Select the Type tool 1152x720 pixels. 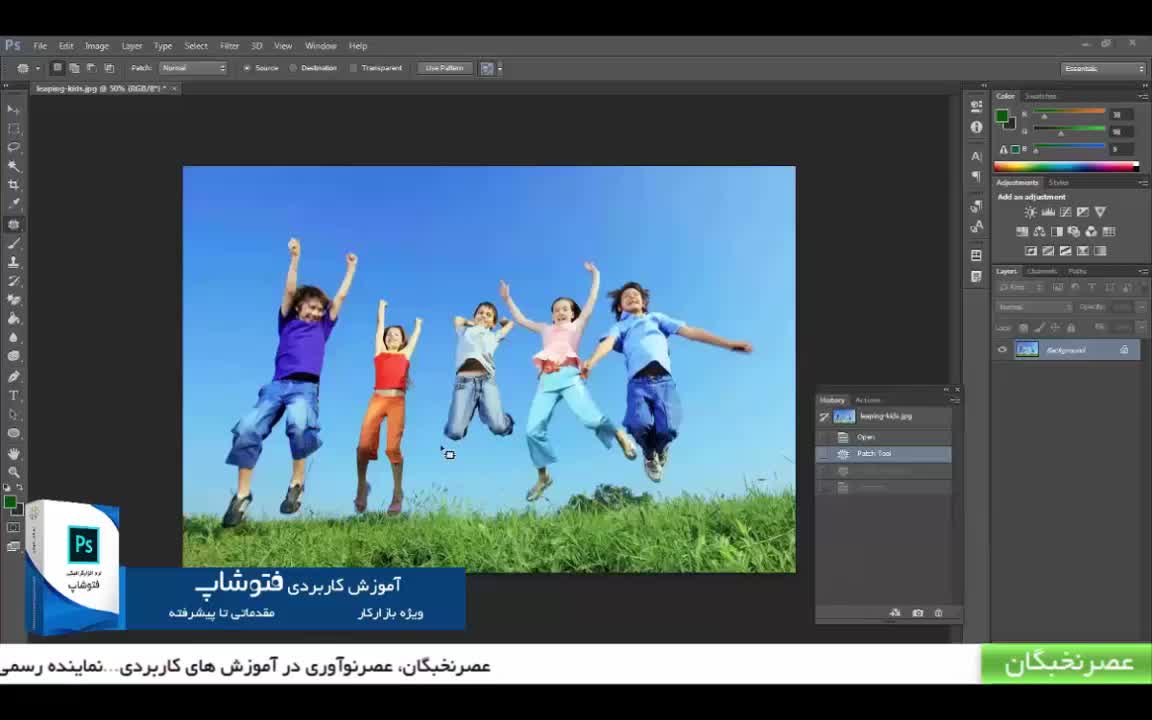pos(14,396)
